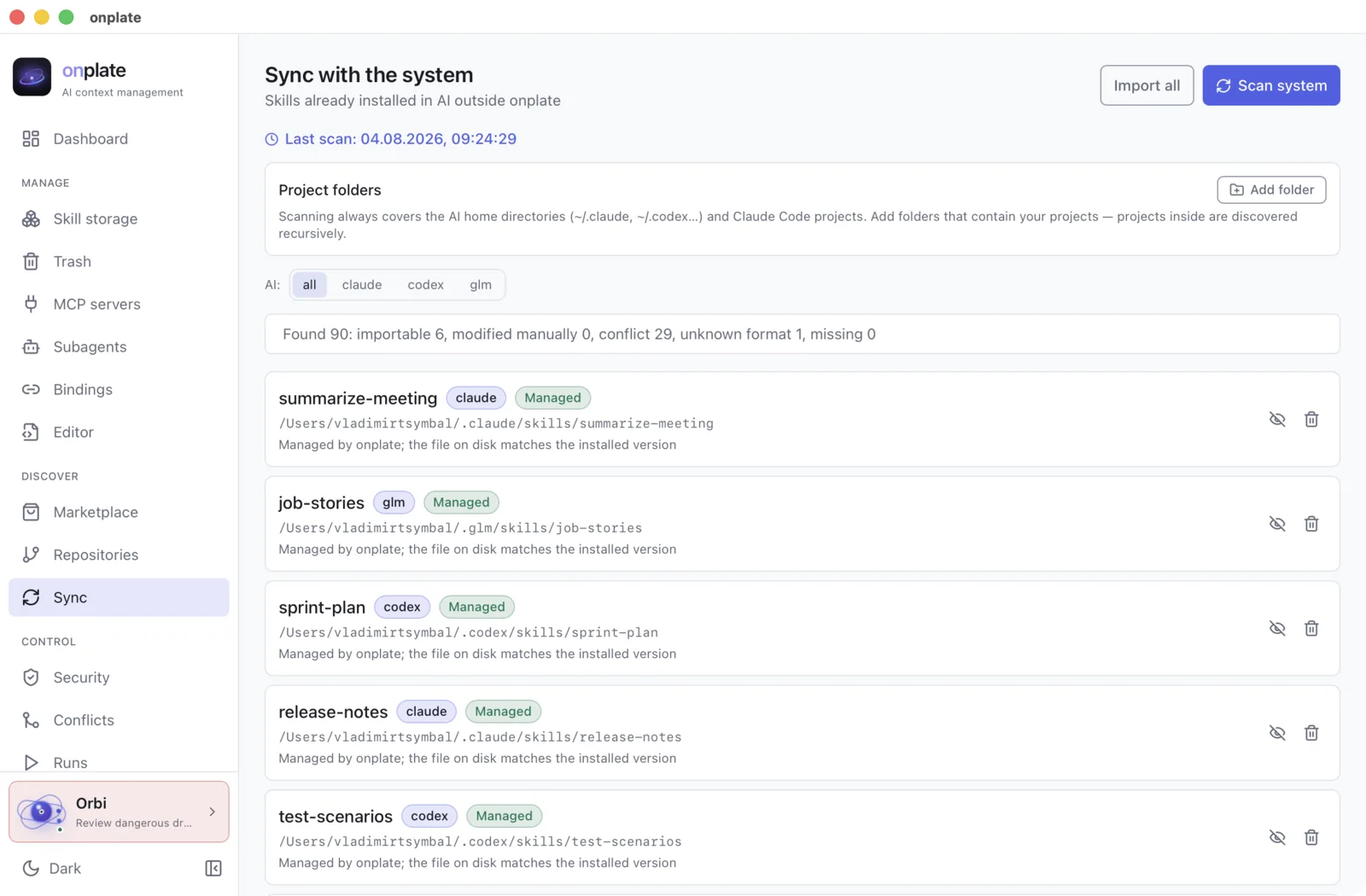
Task: Click the Runs play icon
Action: 31,763
